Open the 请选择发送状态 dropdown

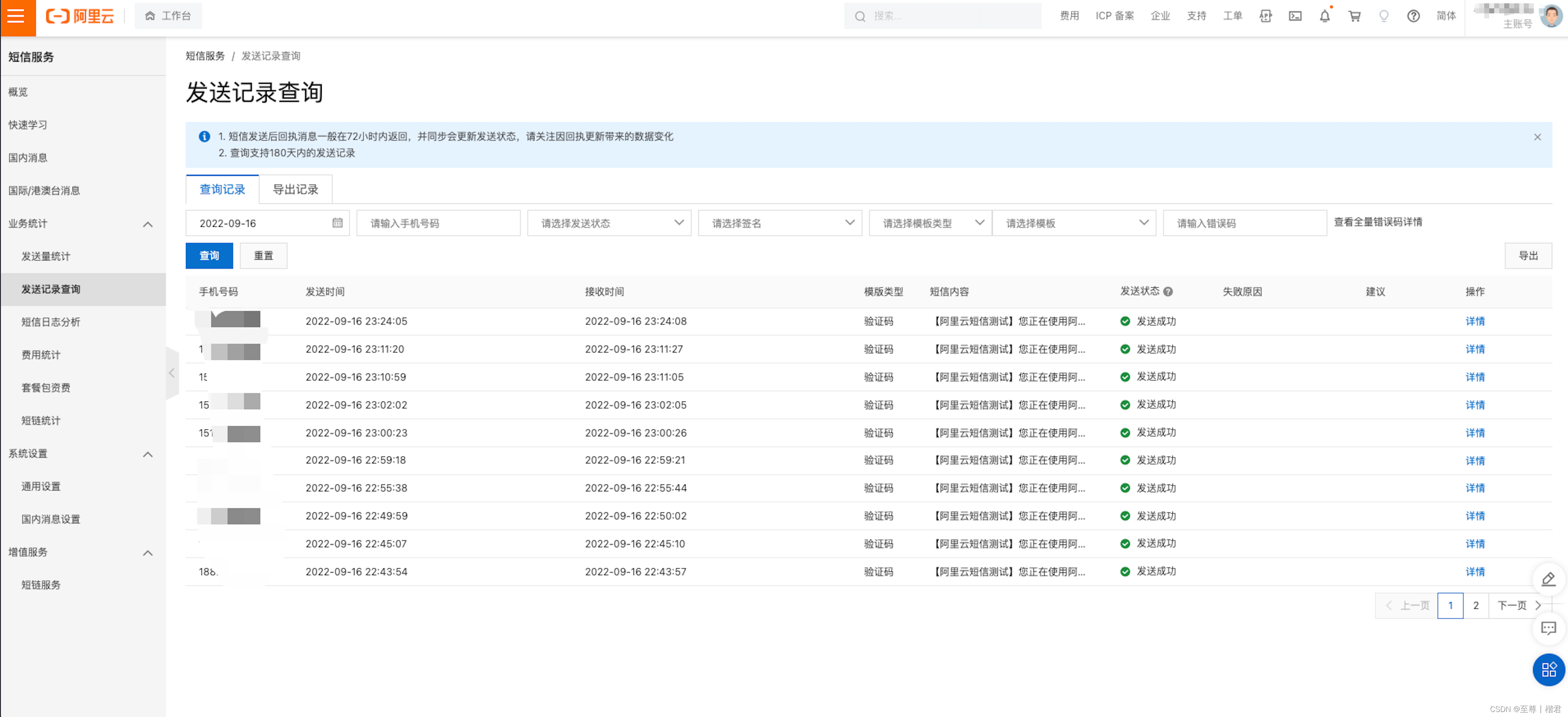point(609,223)
